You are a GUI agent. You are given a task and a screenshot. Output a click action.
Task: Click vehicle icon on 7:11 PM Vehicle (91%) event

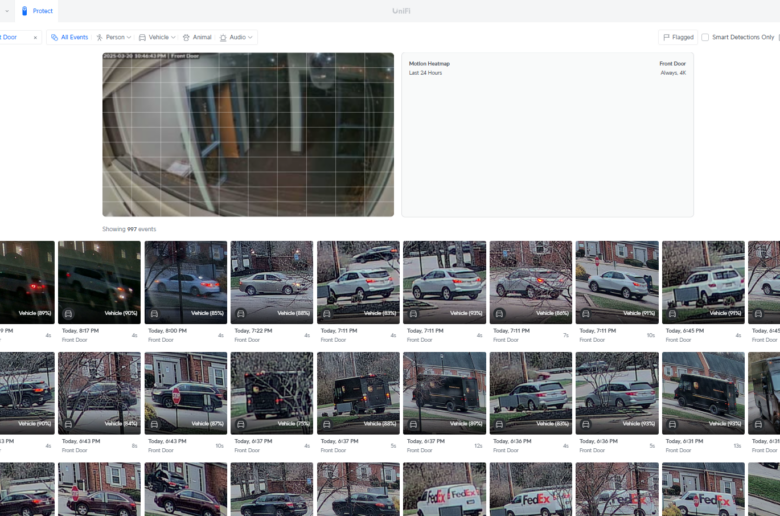586,313
